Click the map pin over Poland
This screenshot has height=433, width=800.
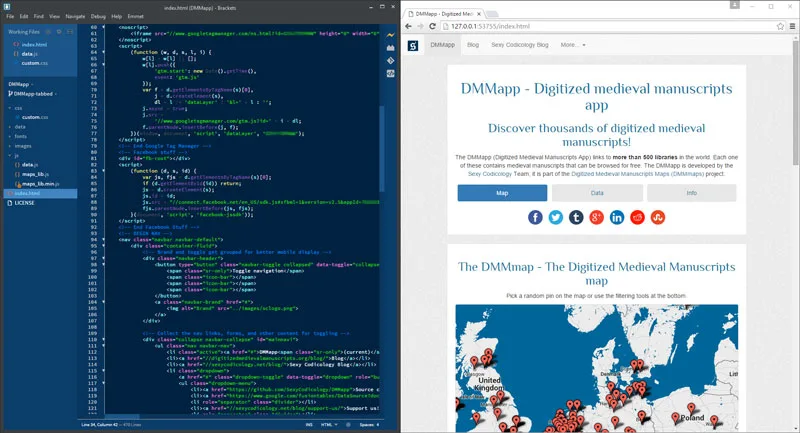pos(691,409)
